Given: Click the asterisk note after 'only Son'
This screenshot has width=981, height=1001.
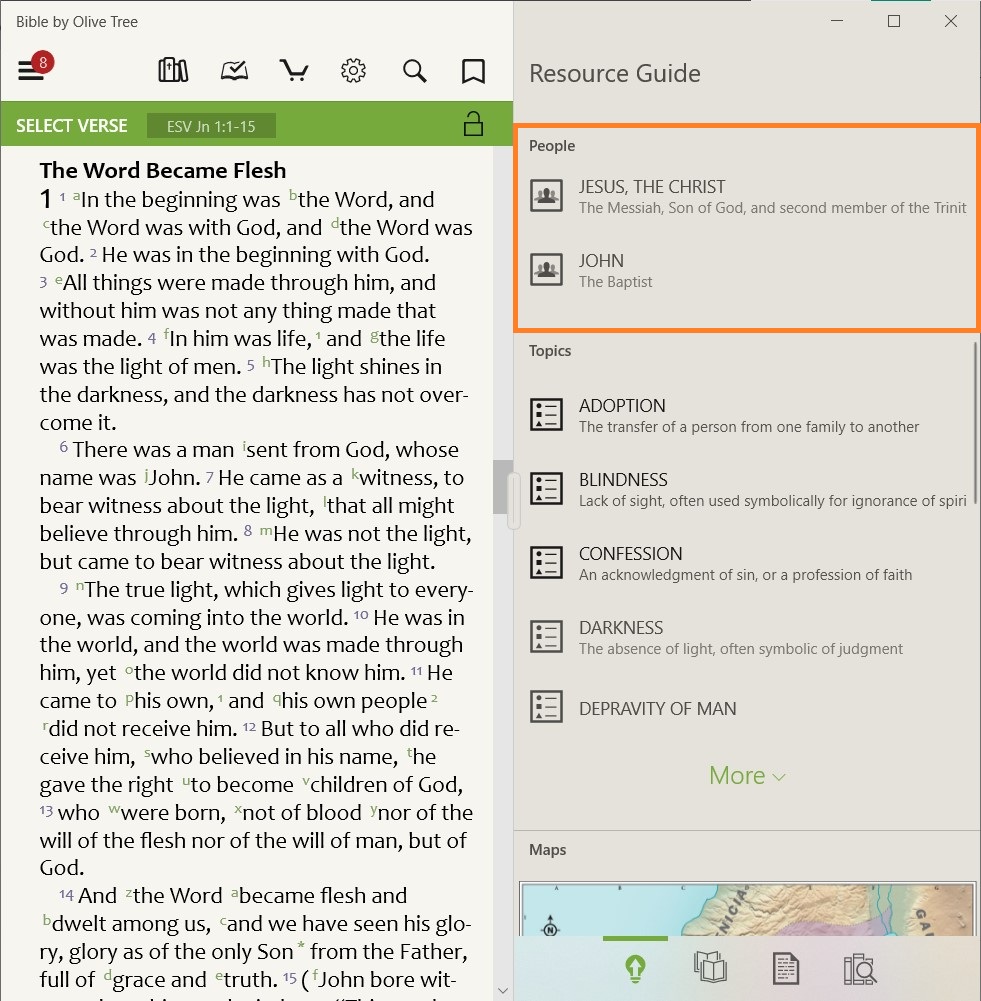Looking at the screenshot, I should point(301,947).
